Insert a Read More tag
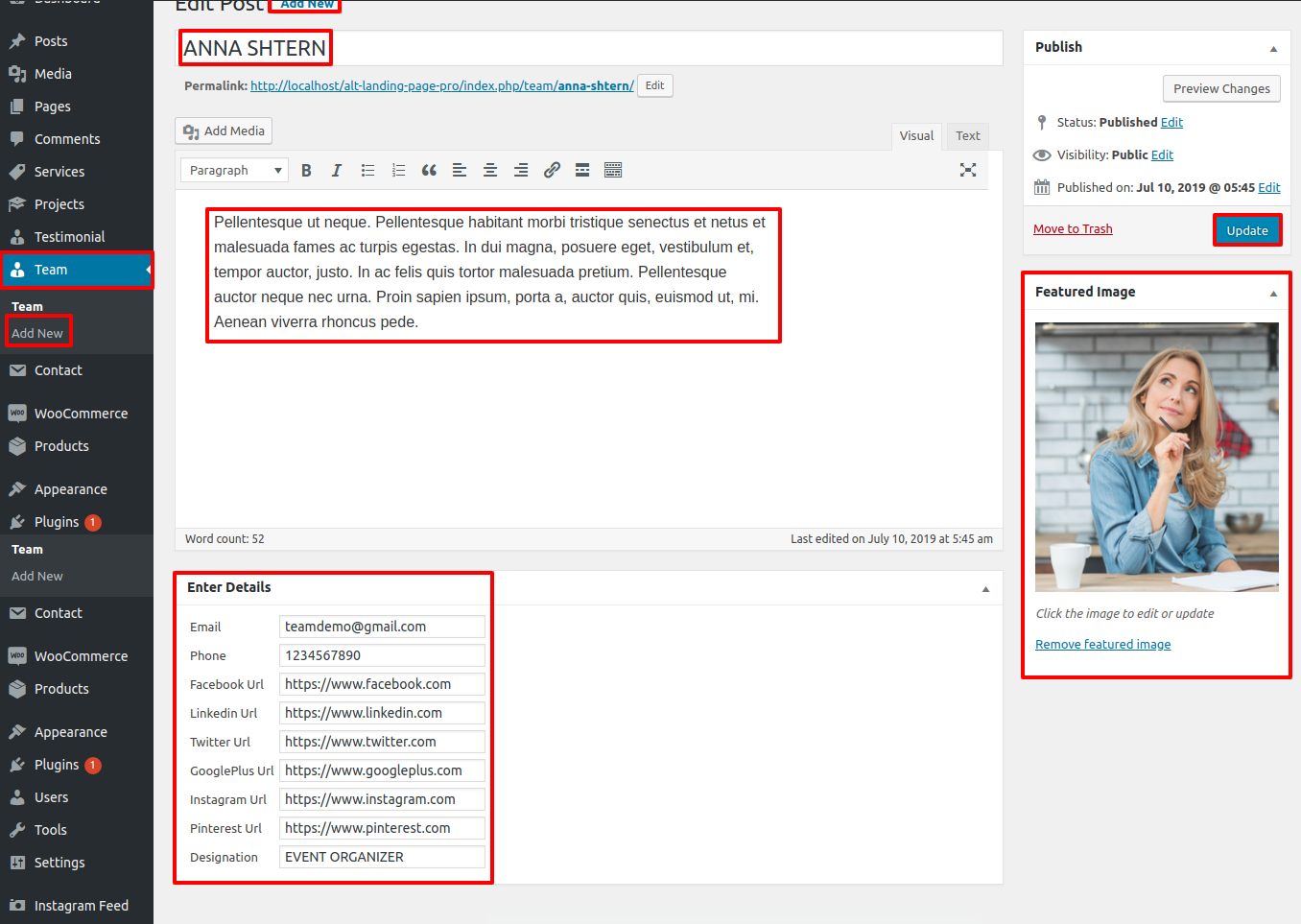This screenshot has width=1301, height=924. tap(582, 171)
